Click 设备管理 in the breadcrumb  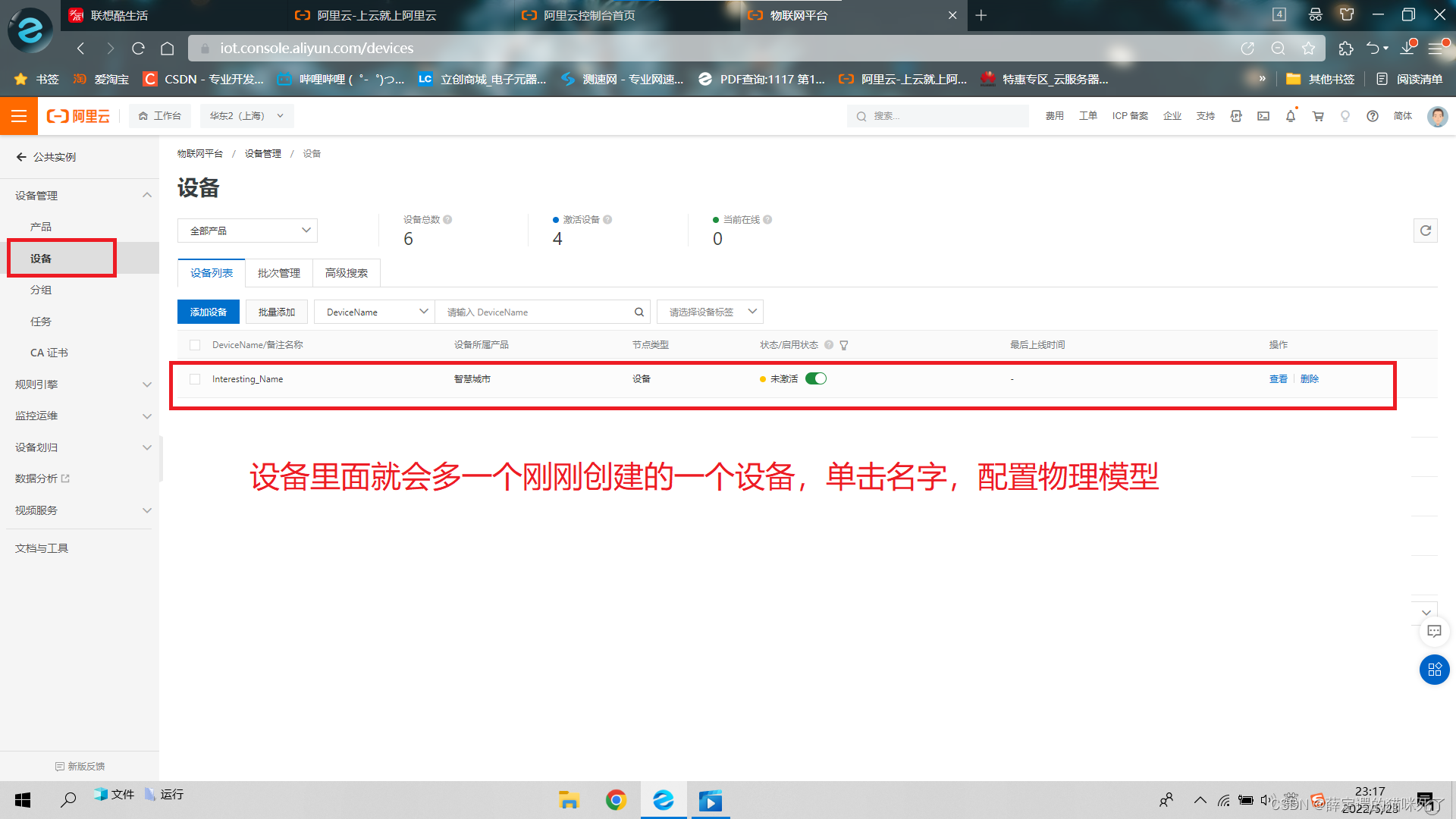pyautogui.click(x=263, y=154)
